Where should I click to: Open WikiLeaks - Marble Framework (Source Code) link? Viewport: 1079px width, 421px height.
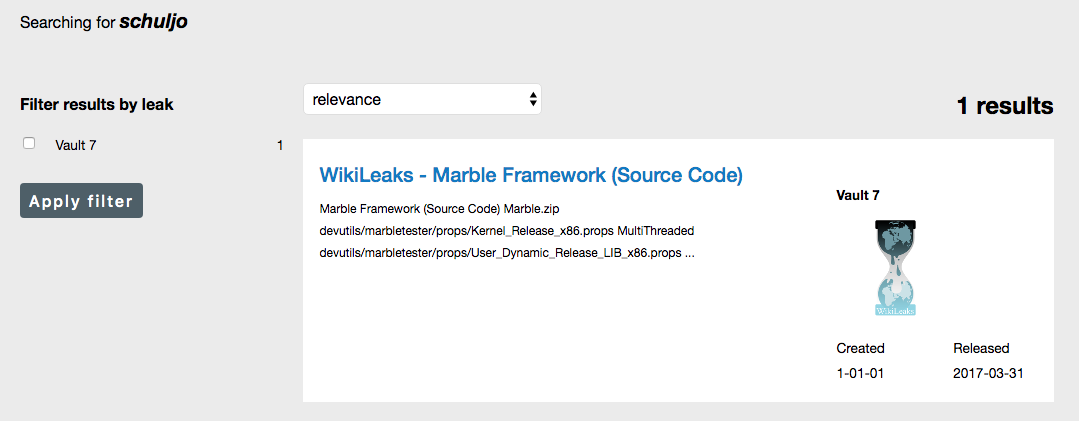pos(531,175)
